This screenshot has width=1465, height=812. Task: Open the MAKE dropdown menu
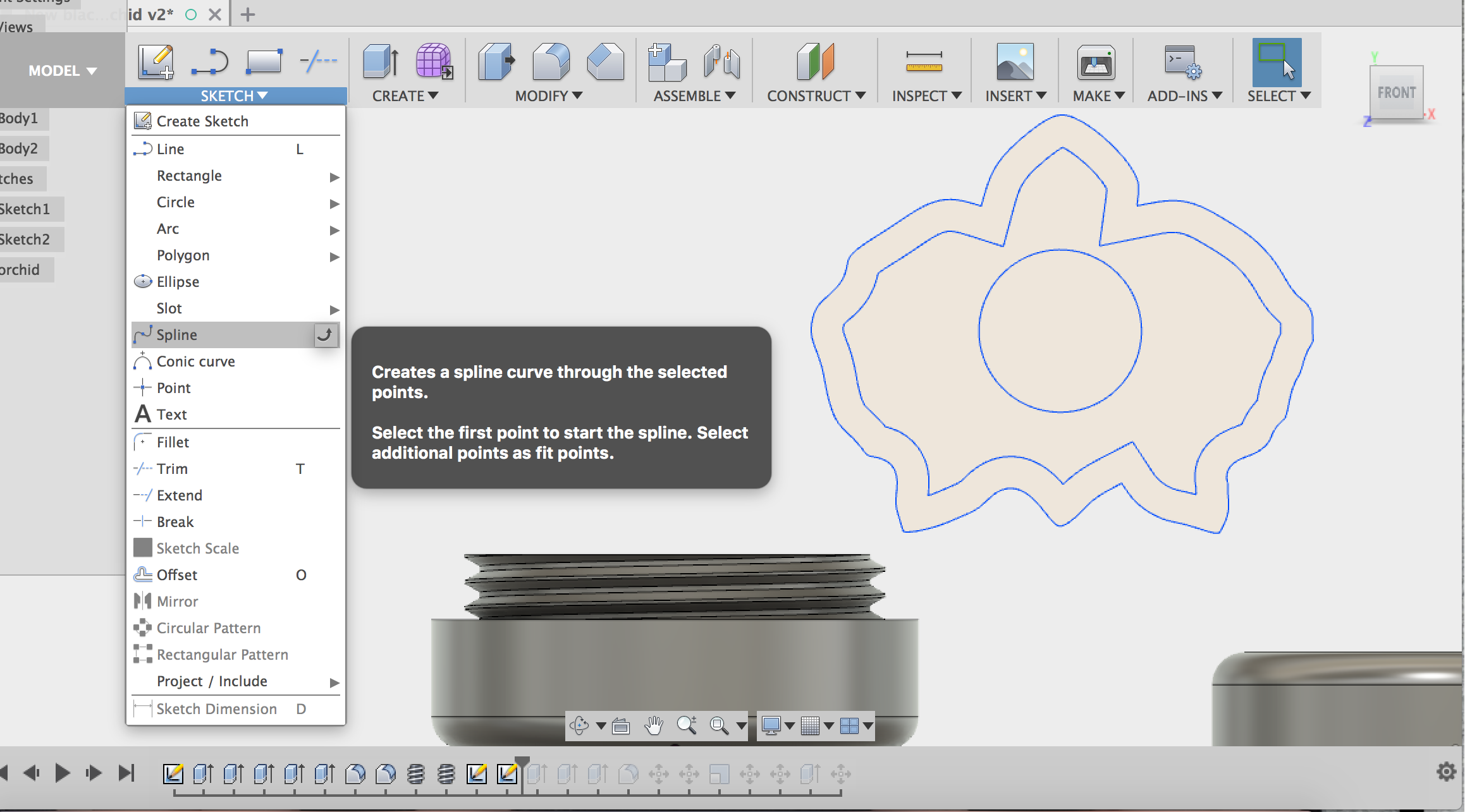(x=1098, y=96)
